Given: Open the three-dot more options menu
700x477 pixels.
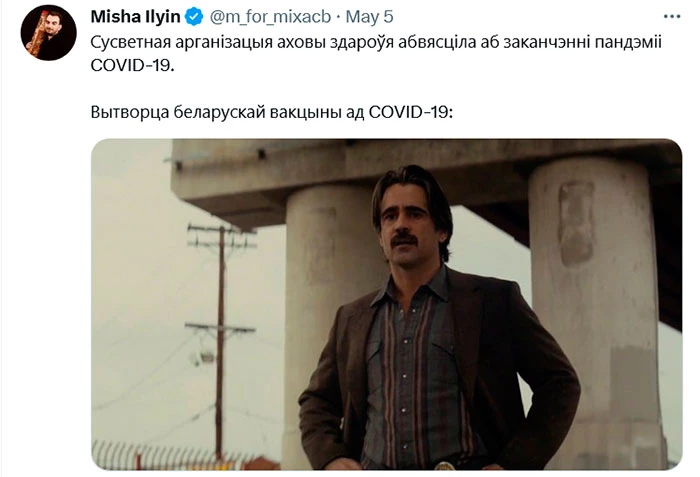Looking at the screenshot, I should point(672,17).
